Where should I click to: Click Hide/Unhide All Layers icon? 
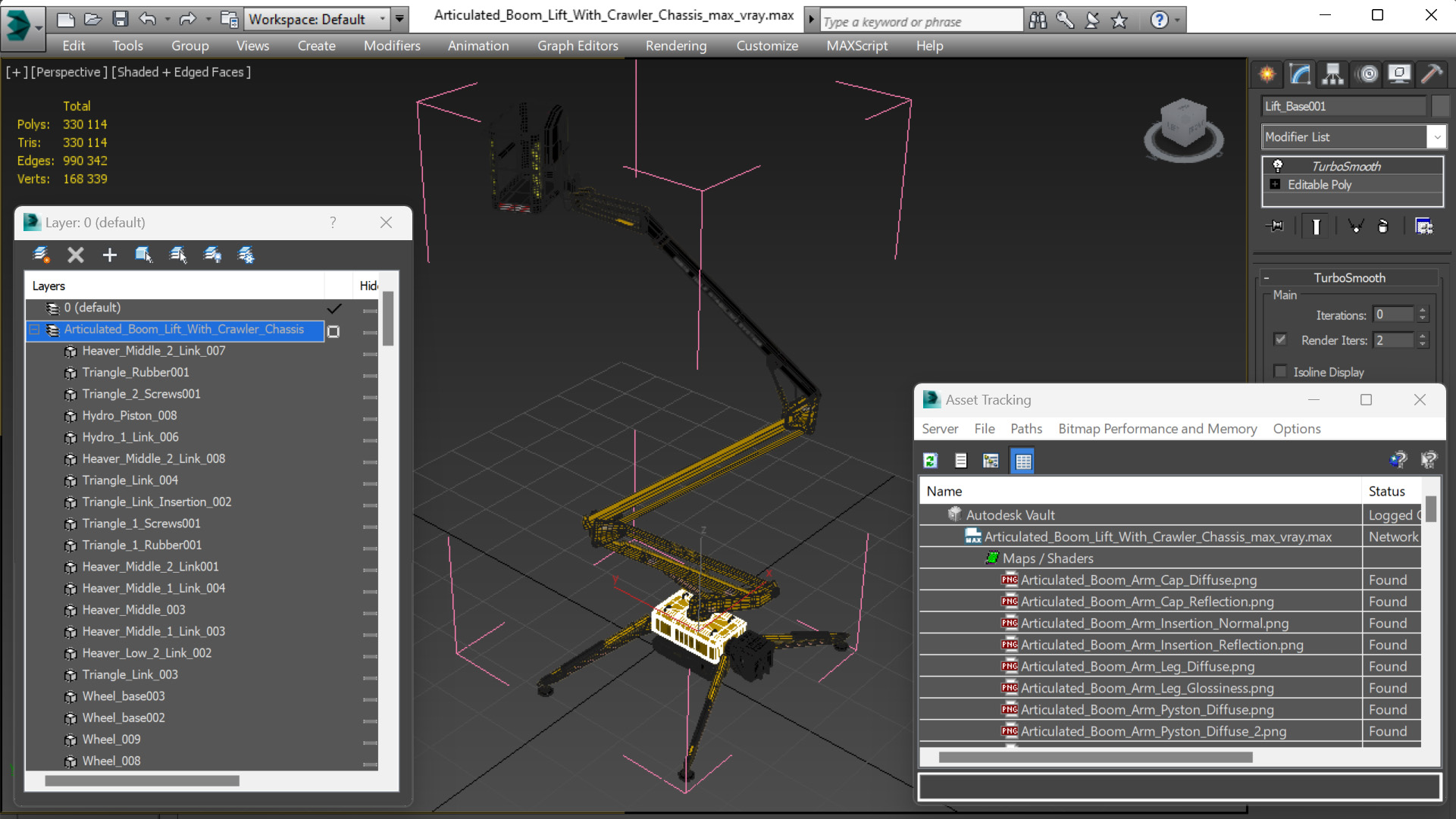coord(212,255)
